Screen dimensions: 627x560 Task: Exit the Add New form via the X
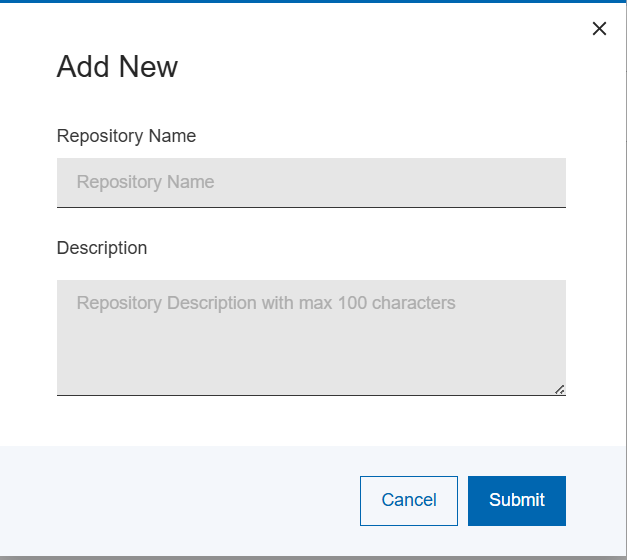[x=599, y=29]
